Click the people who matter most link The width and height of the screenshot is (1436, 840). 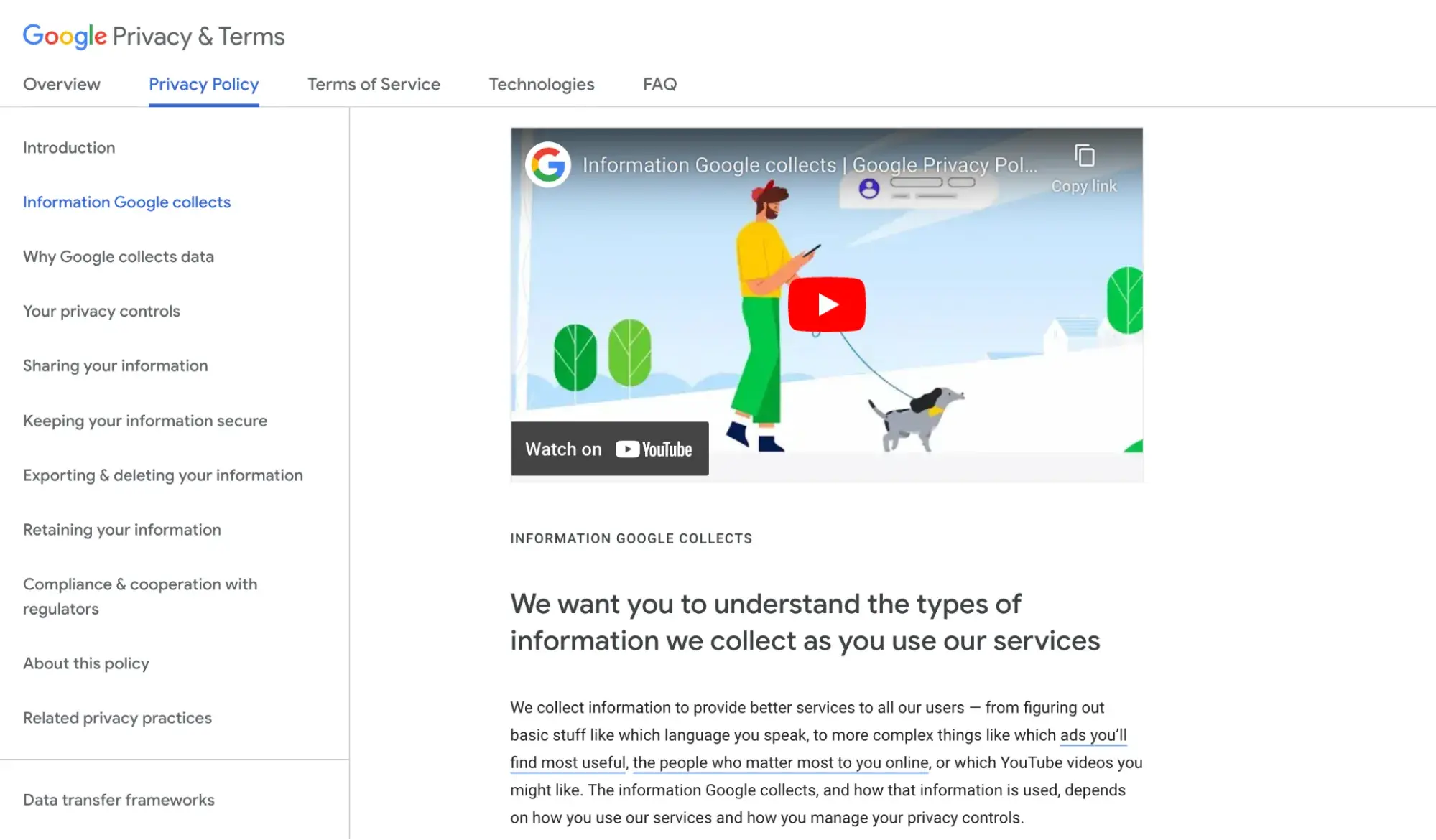[780, 762]
